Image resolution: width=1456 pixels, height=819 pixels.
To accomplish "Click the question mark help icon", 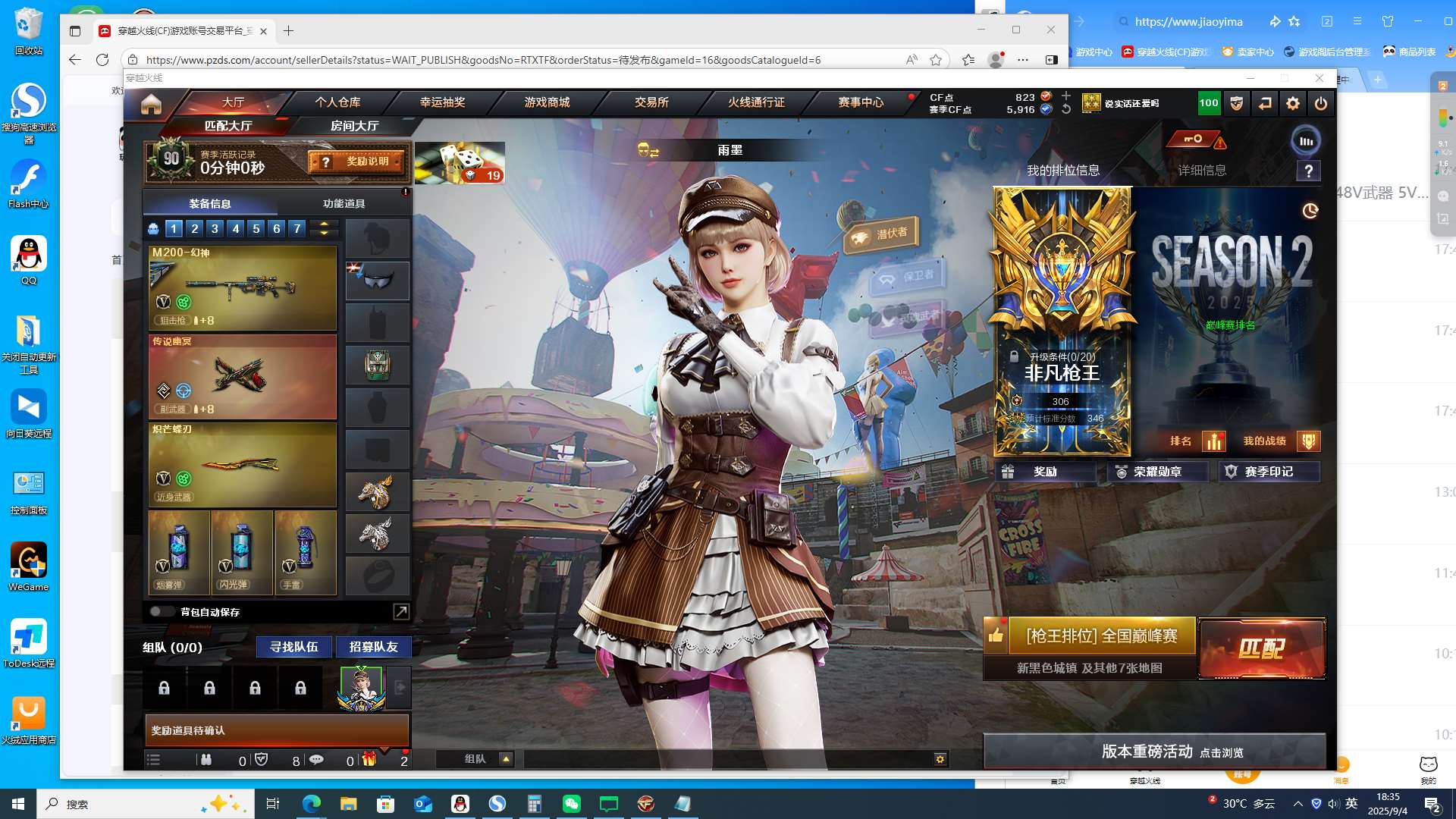I will [1308, 171].
